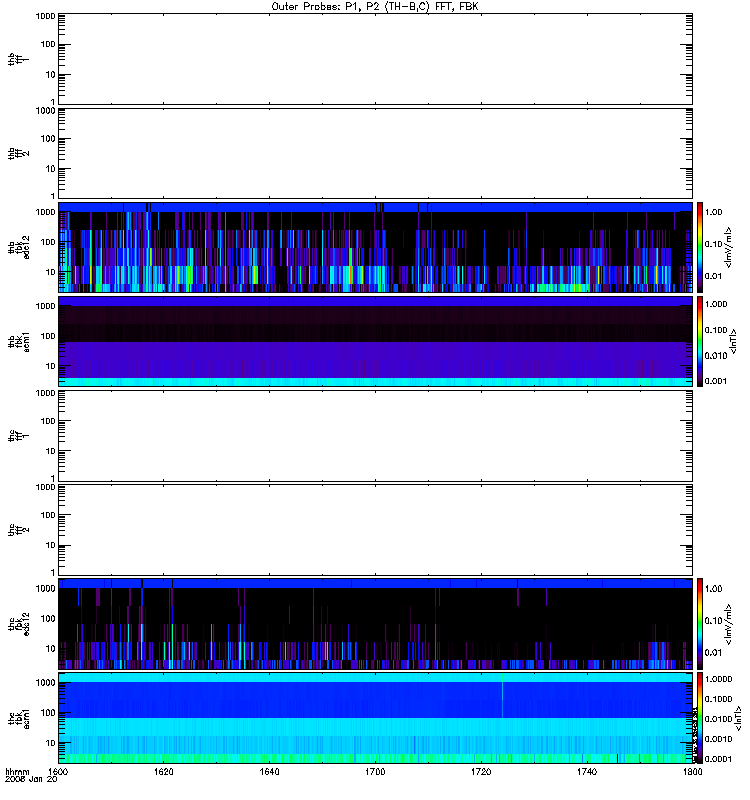This screenshot has height=800, width=750.
Task: Click the "thb fff 2" y-axis title
Action: click(x=18, y=153)
